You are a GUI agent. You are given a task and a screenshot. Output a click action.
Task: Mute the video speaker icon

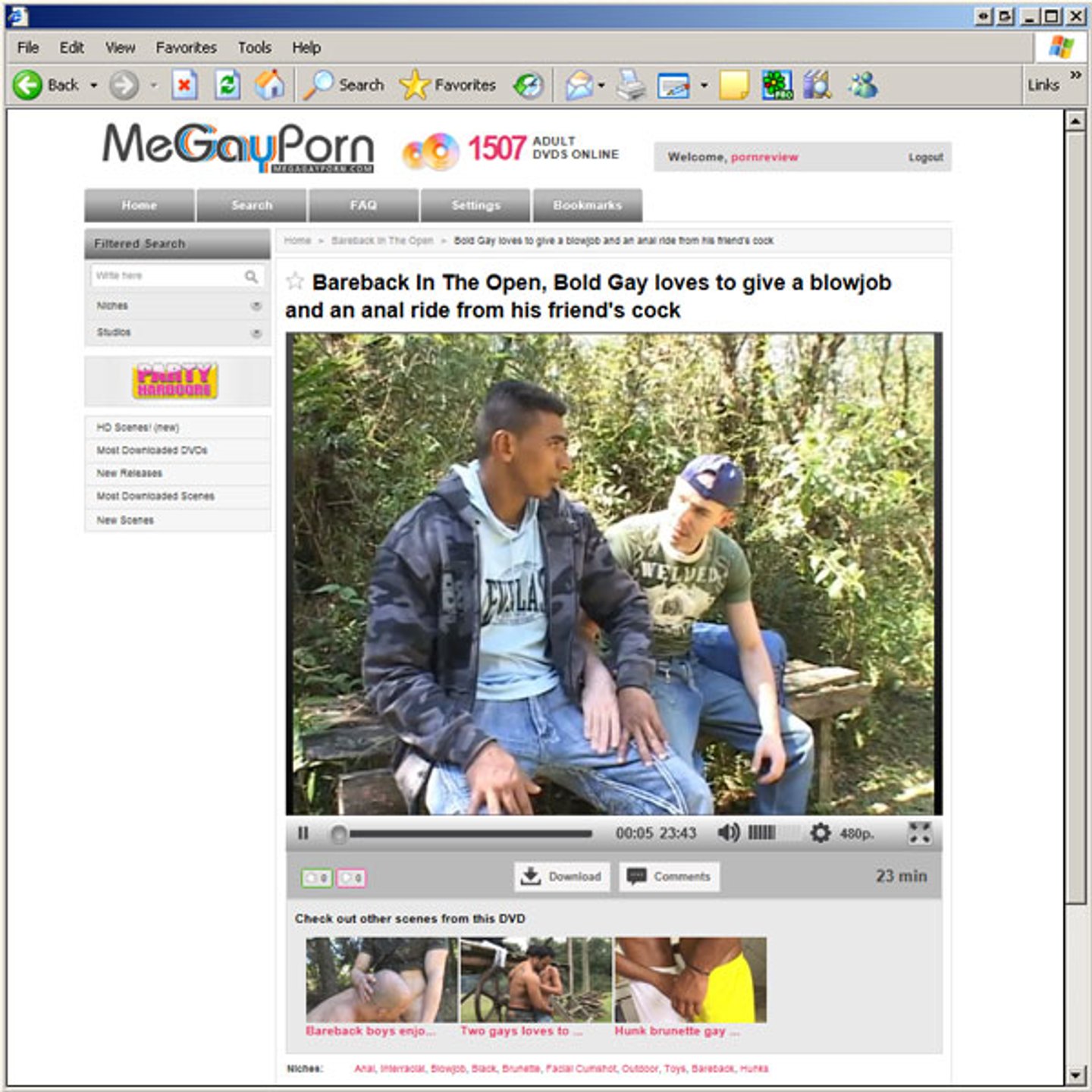(x=727, y=833)
